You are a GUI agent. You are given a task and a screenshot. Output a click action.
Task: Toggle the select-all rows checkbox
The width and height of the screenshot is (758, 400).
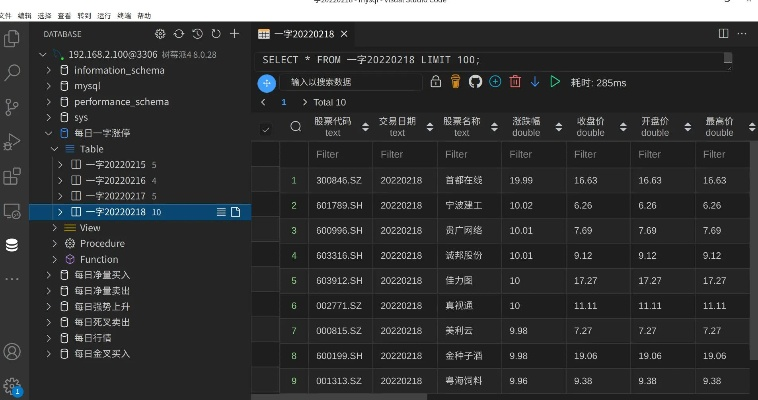point(265,129)
